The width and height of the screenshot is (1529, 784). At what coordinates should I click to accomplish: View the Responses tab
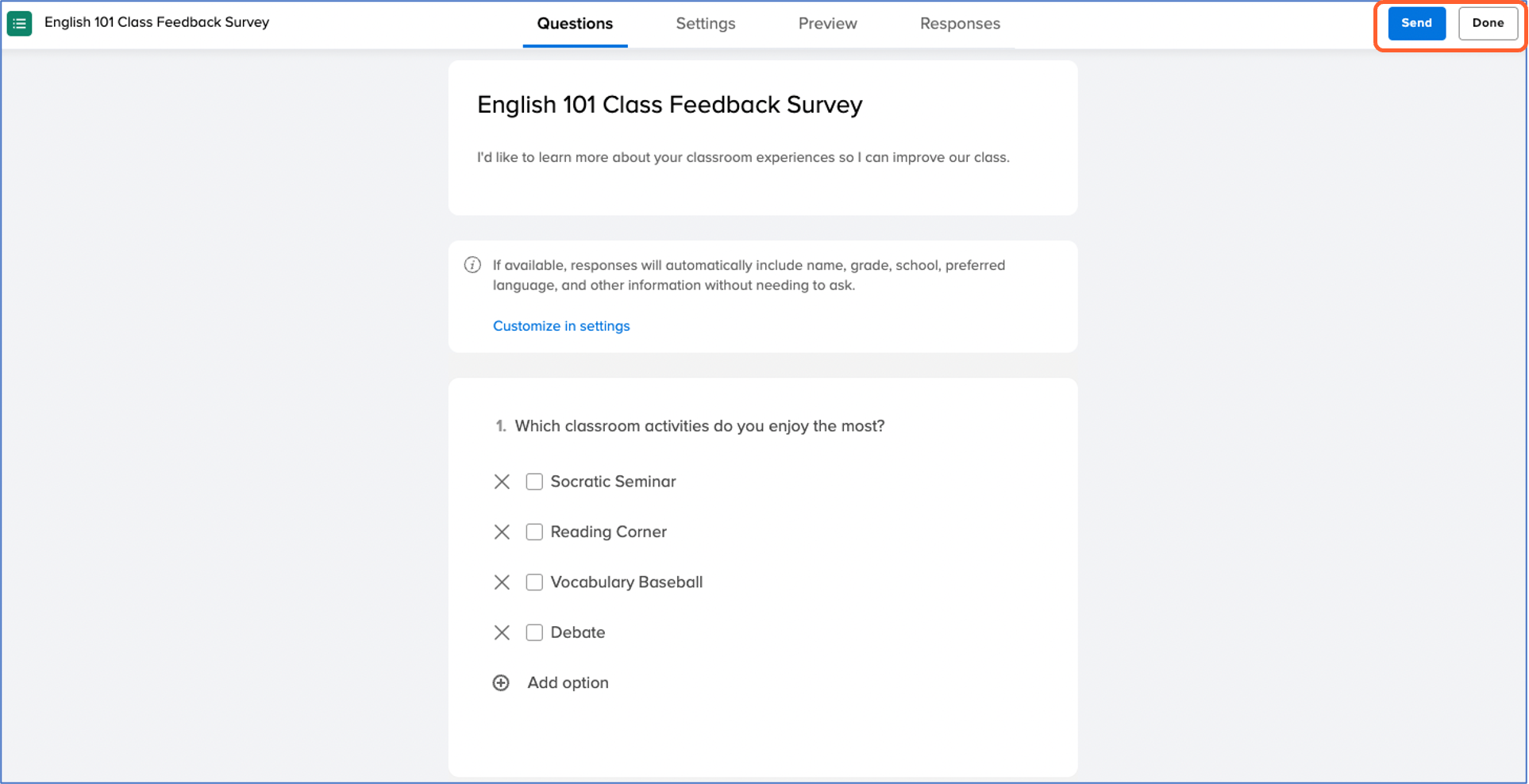(959, 24)
